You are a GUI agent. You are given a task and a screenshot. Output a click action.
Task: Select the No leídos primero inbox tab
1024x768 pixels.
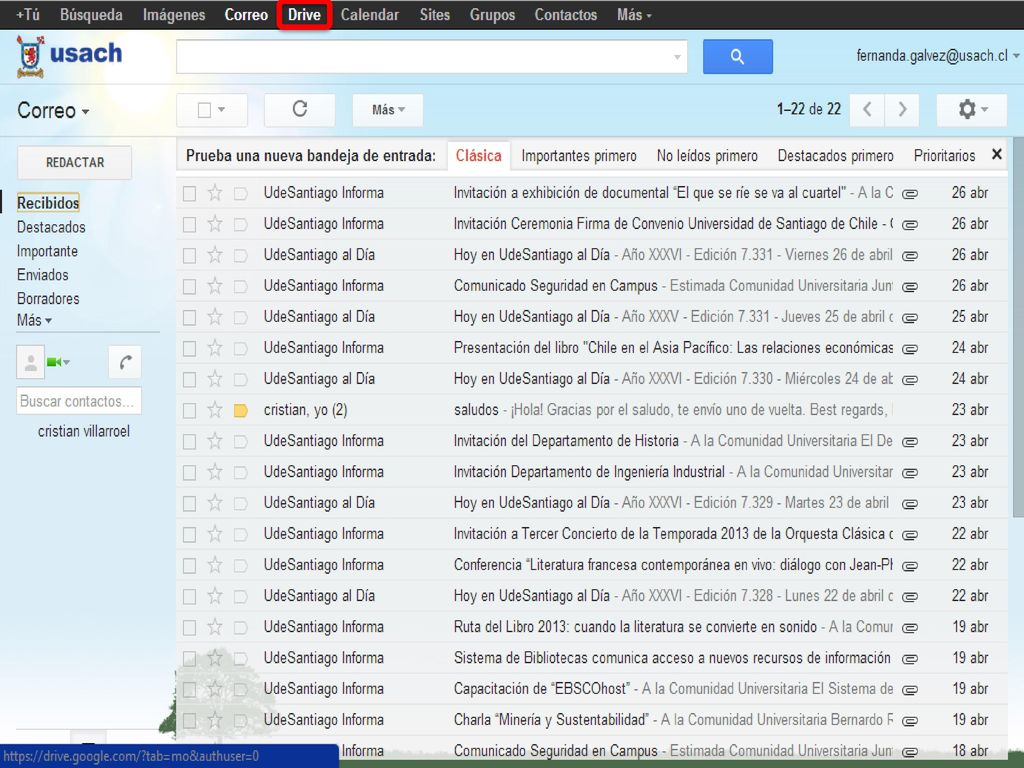click(707, 156)
